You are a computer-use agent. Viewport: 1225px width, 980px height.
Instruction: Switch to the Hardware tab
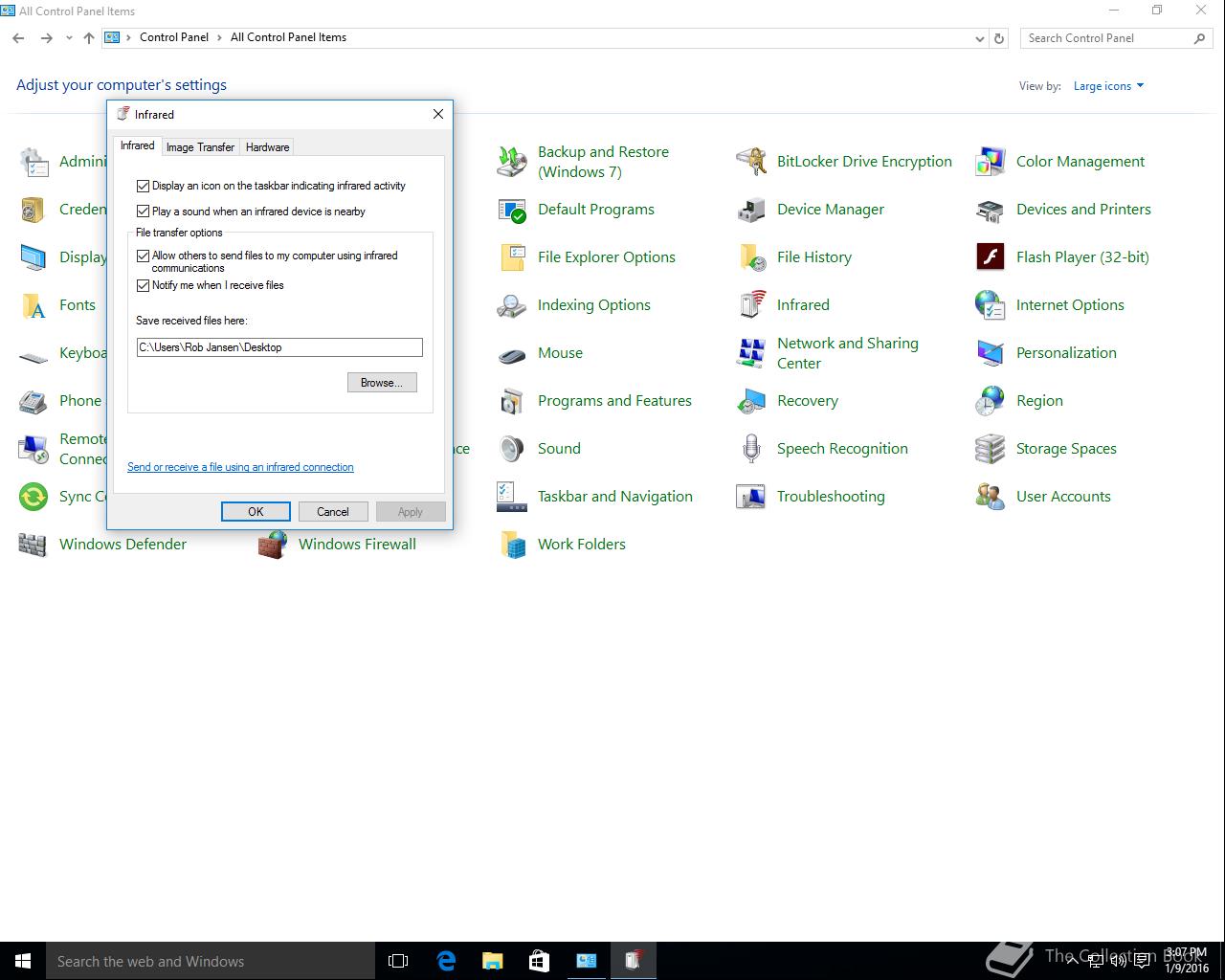point(267,147)
